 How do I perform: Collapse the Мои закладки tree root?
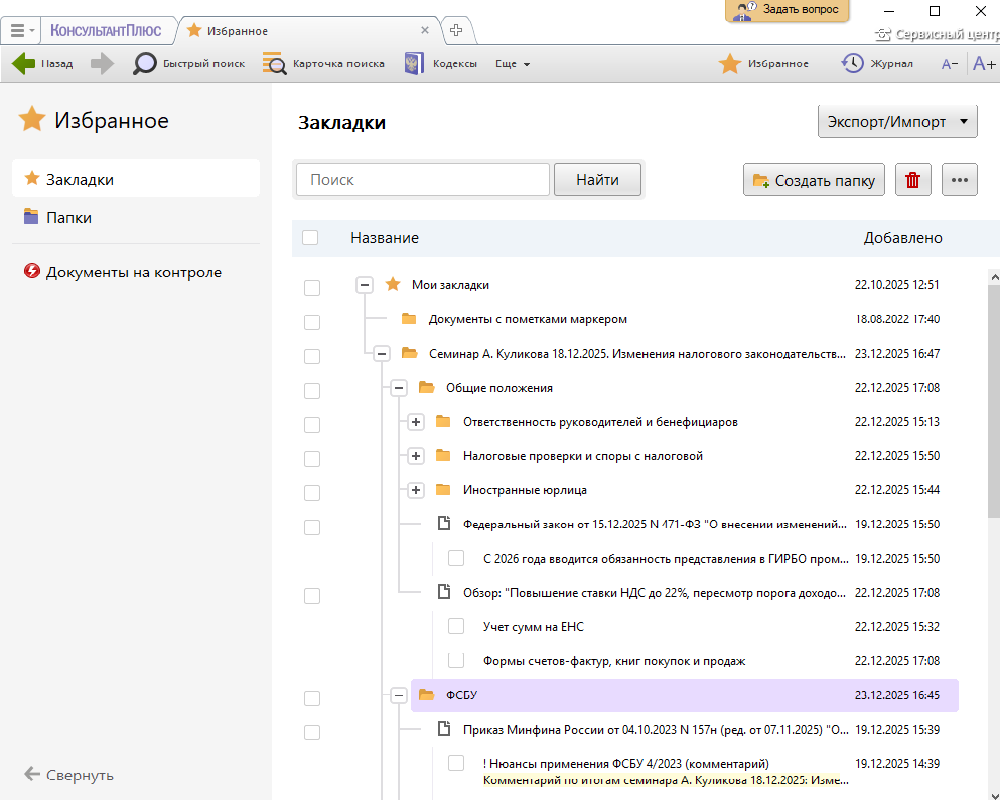pyautogui.click(x=365, y=285)
